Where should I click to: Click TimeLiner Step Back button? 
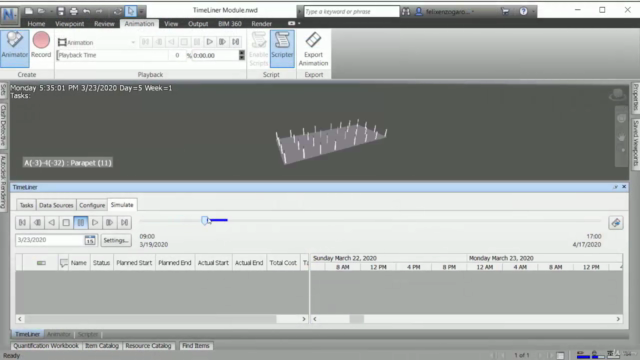pyautogui.click(x=37, y=222)
